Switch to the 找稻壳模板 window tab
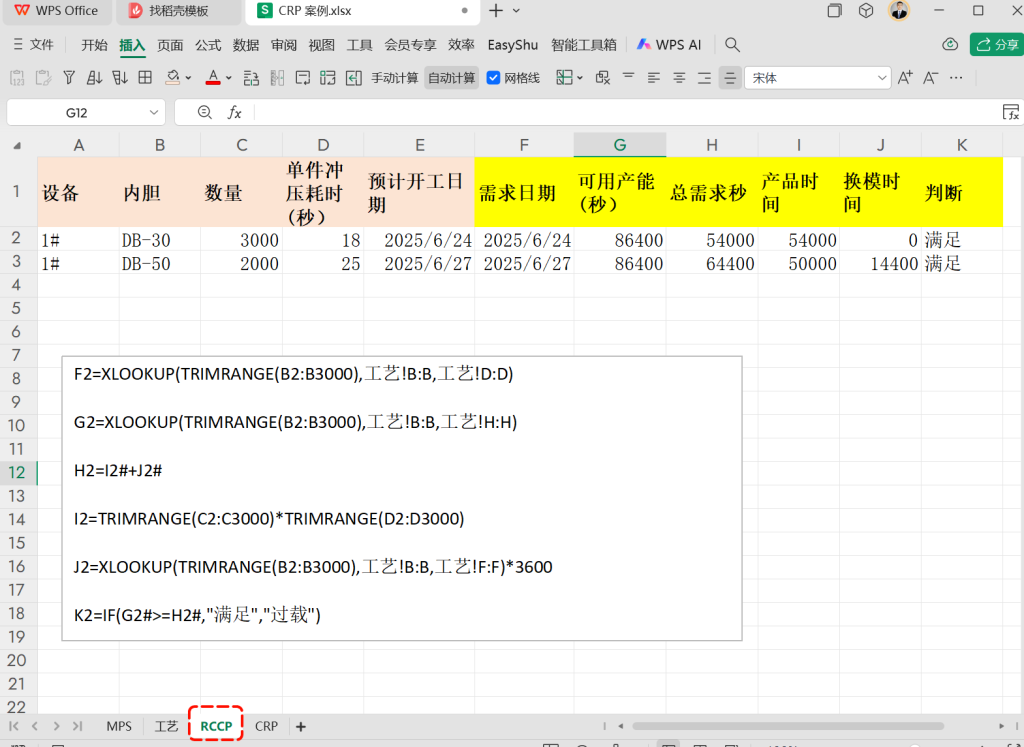 coord(178,11)
